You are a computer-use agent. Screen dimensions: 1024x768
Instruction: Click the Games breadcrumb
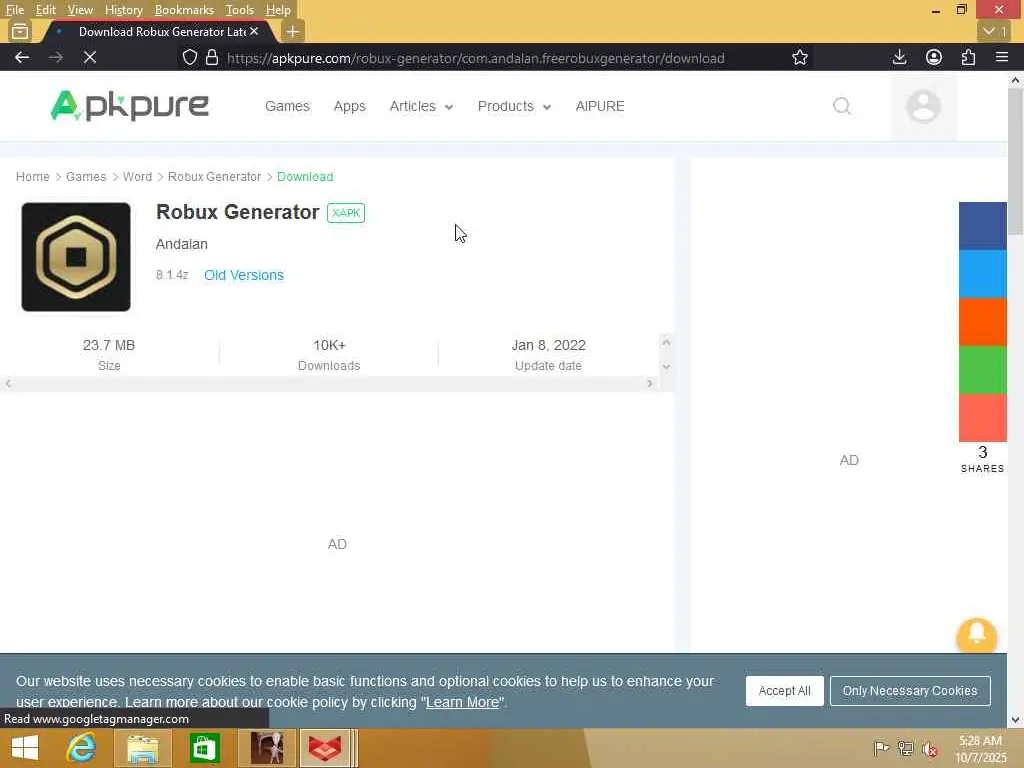click(86, 176)
